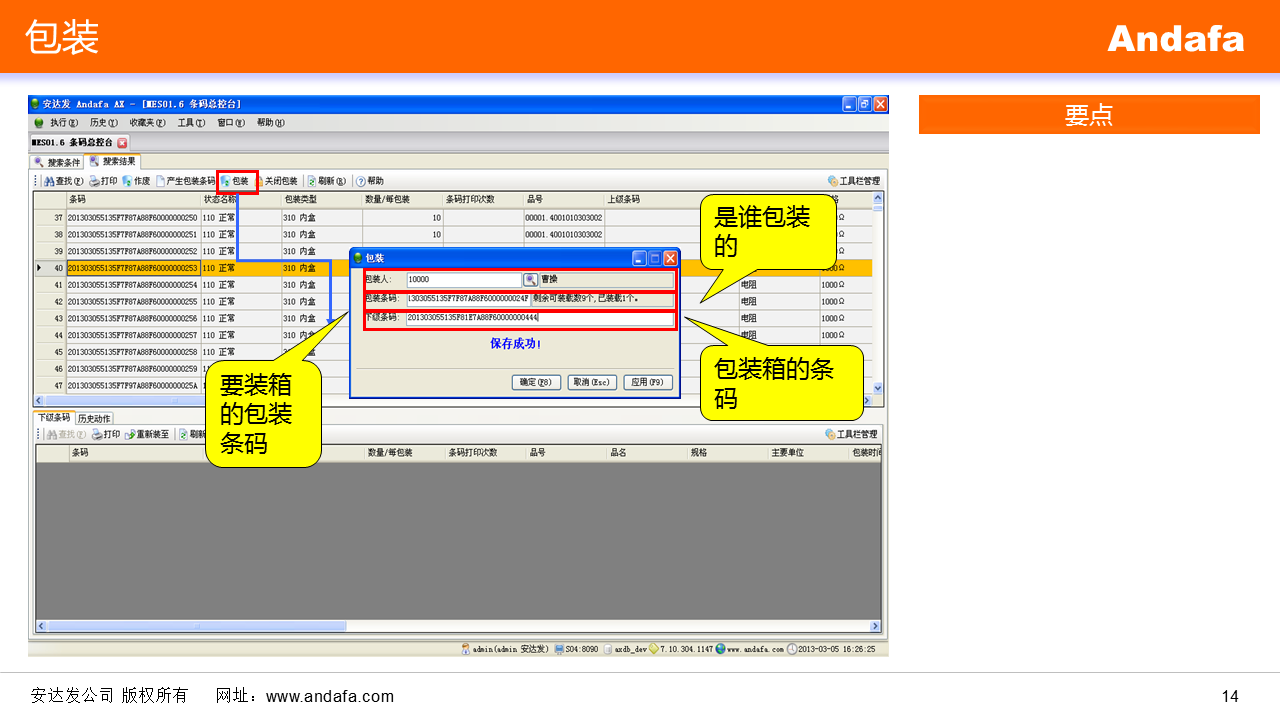Click the 作废 toolbar icon

point(127,181)
